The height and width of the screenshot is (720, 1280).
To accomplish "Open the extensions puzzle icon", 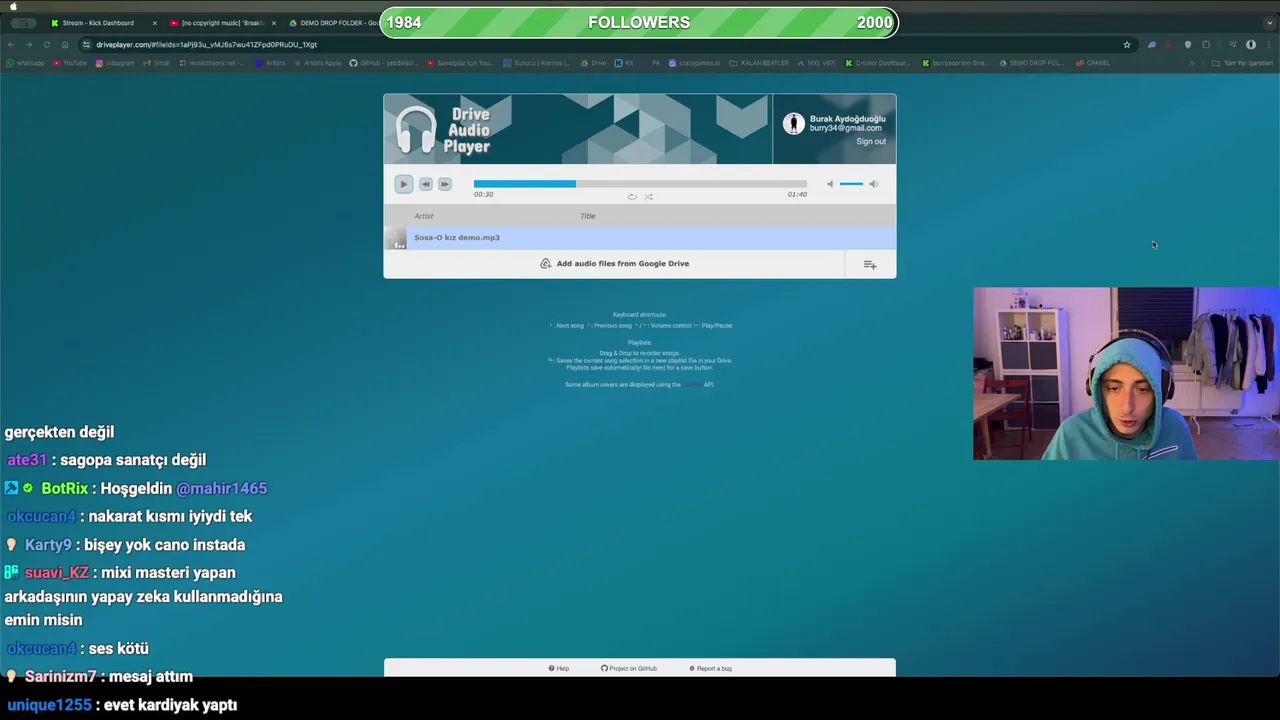I will 1206,45.
